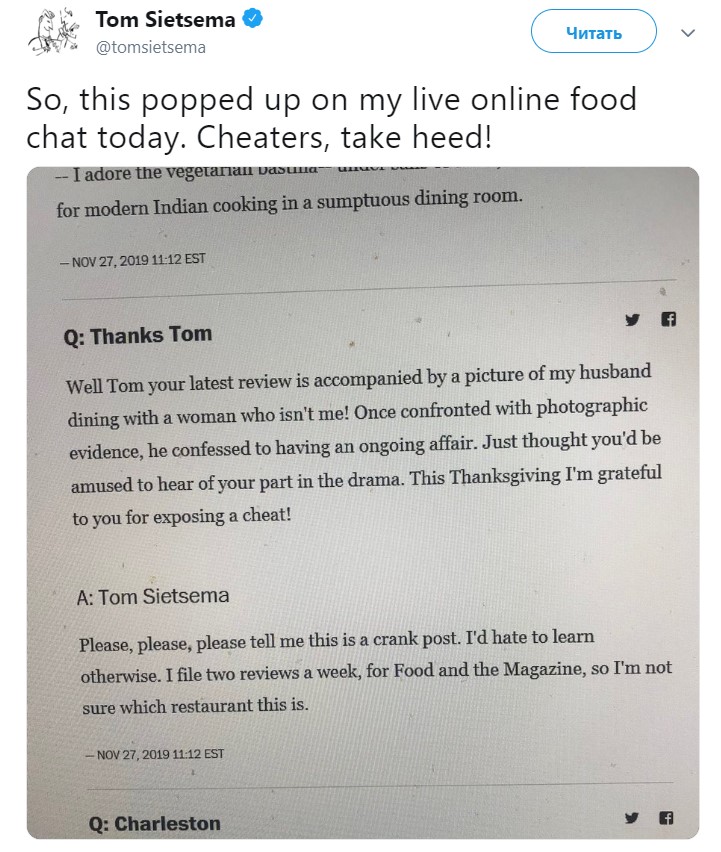Click the 'A: Tom Sietsema' label
The image size is (721, 852).
coord(153,596)
